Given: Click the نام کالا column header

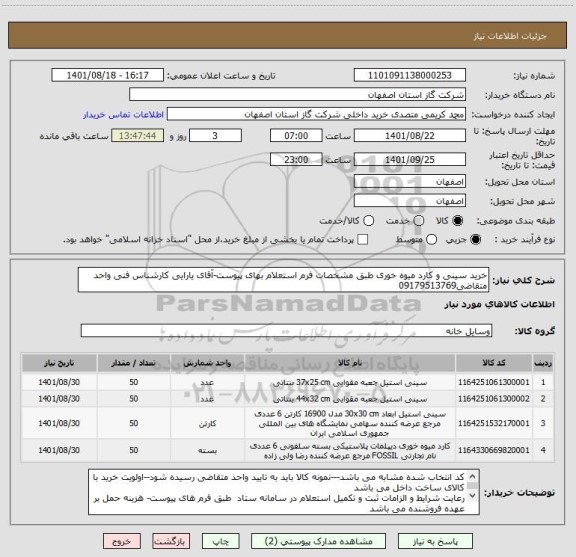Looking at the screenshot, I should (x=350, y=363).
